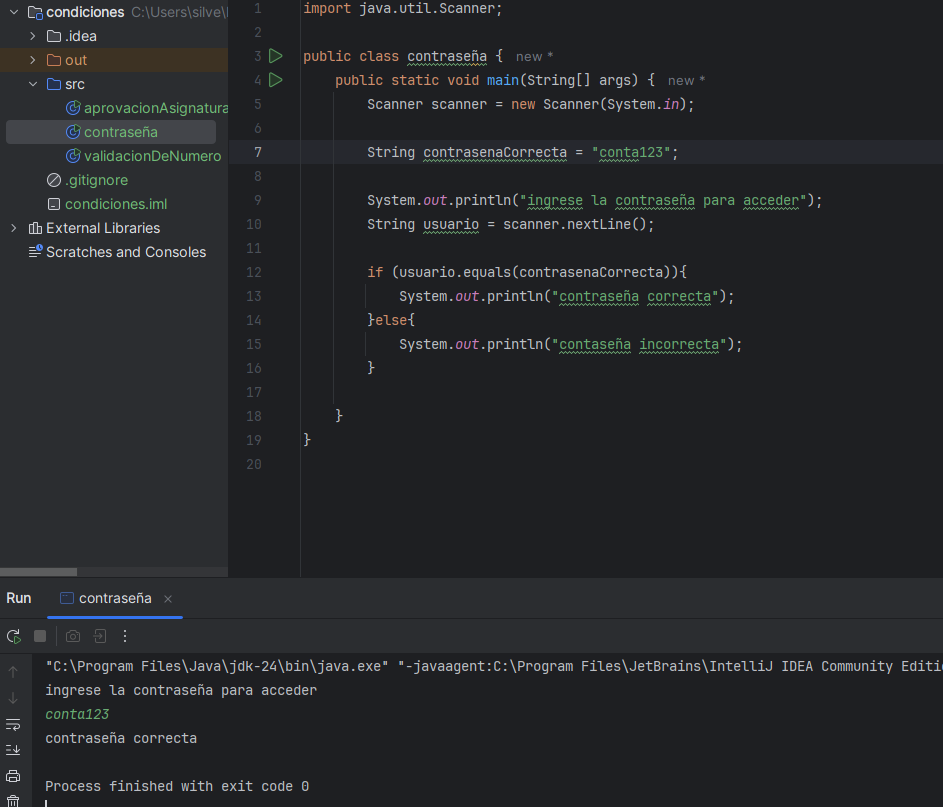Open the Run toolbar more options menu
This screenshot has height=807, width=943.
(125, 636)
